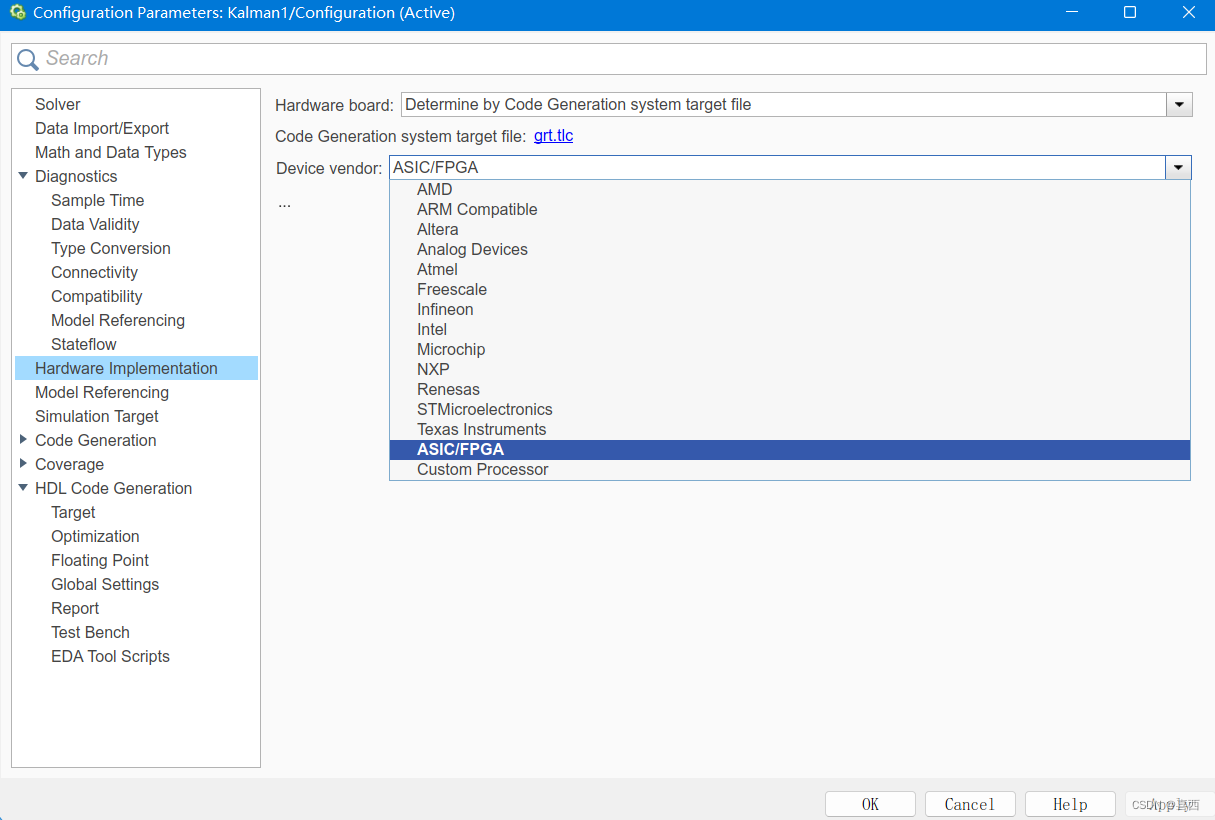1215x820 pixels.
Task: Collapse the Diagnostics tree node
Action: click(x=23, y=176)
